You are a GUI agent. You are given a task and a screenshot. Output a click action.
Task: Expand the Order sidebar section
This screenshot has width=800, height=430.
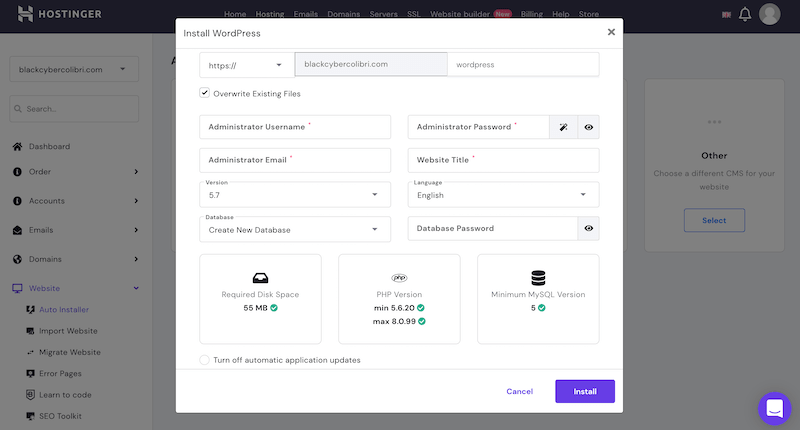(136, 172)
